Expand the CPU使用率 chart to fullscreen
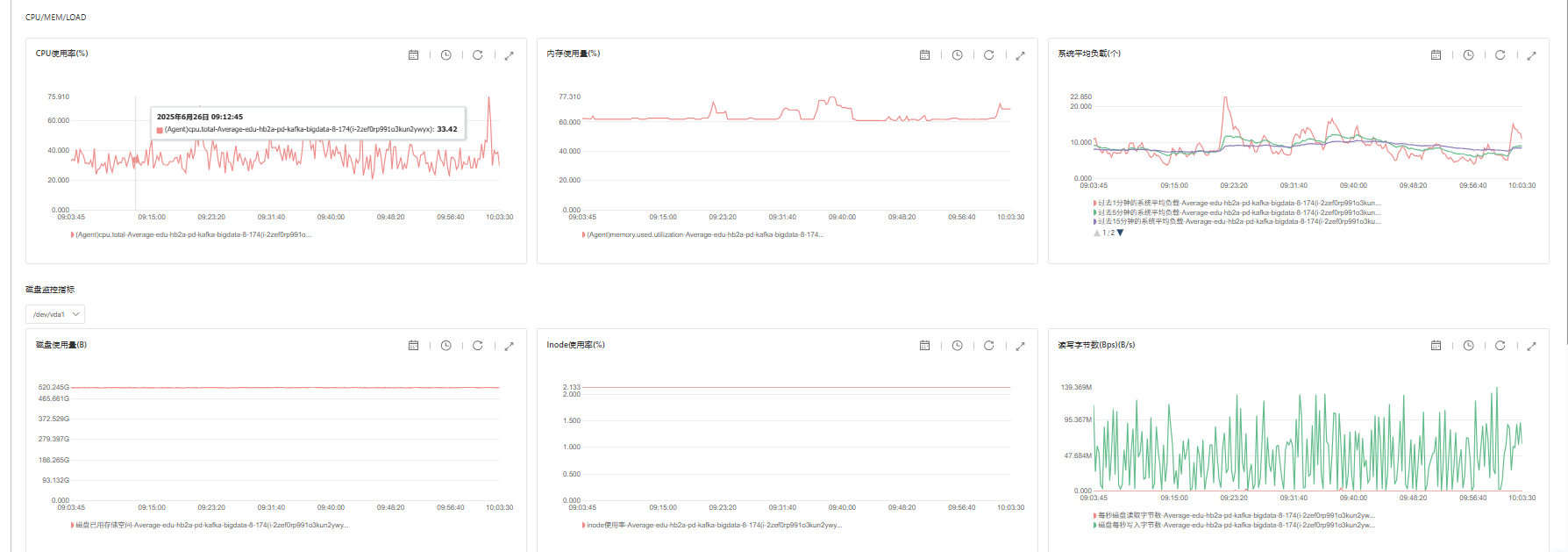This screenshot has height=552, width=1568. tap(509, 55)
